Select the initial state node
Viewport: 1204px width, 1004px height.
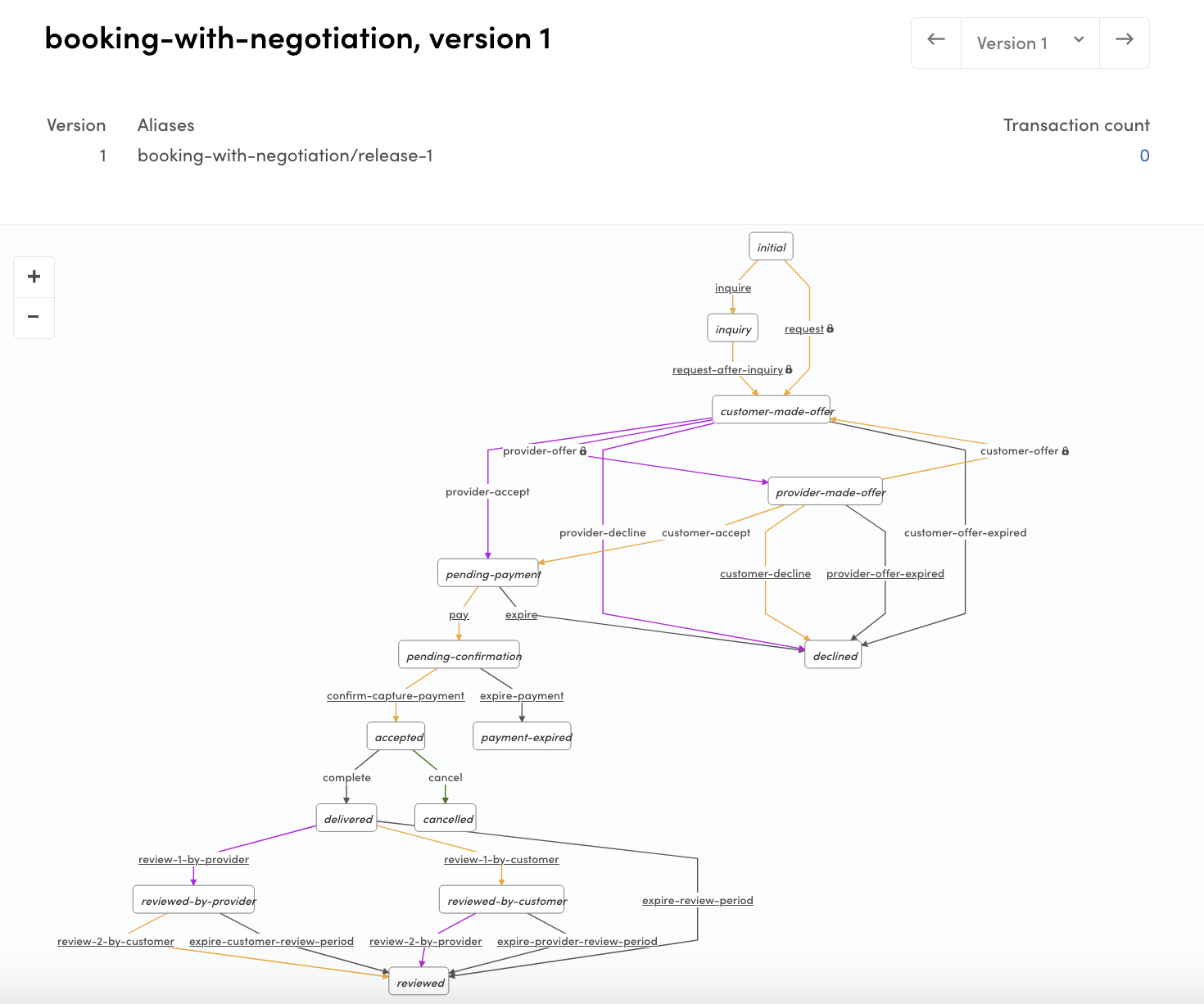pyautogui.click(x=770, y=246)
